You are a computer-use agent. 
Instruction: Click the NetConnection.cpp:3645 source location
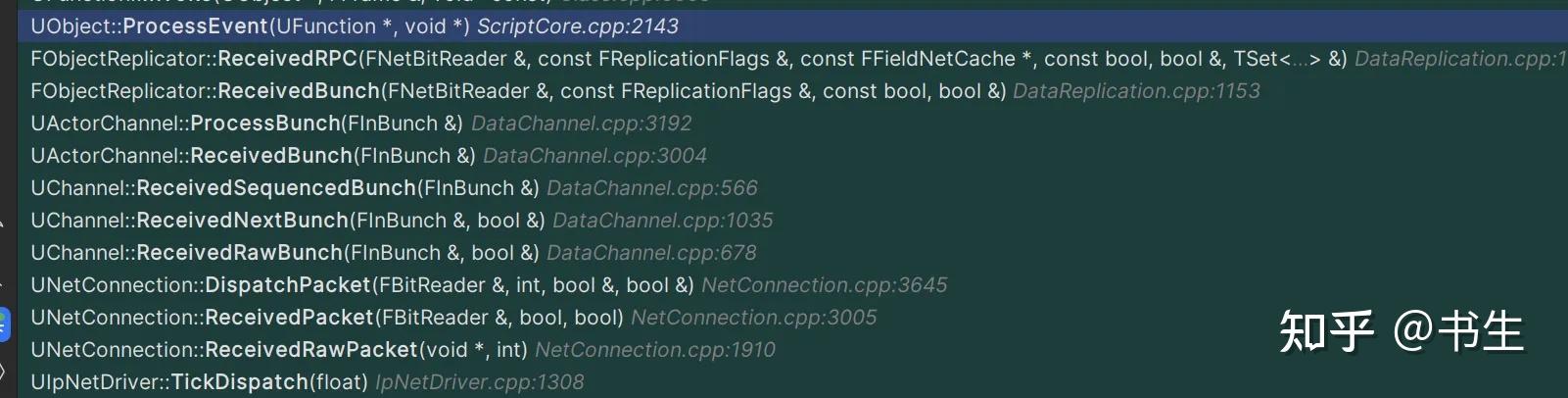pos(824,285)
